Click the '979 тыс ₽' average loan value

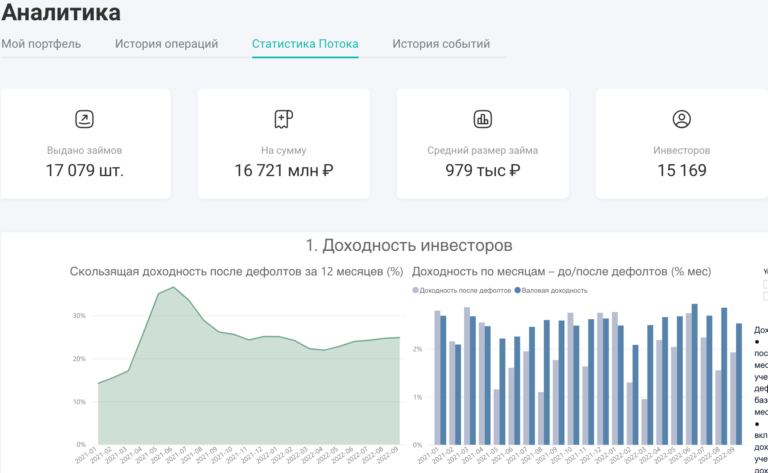click(482, 170)
